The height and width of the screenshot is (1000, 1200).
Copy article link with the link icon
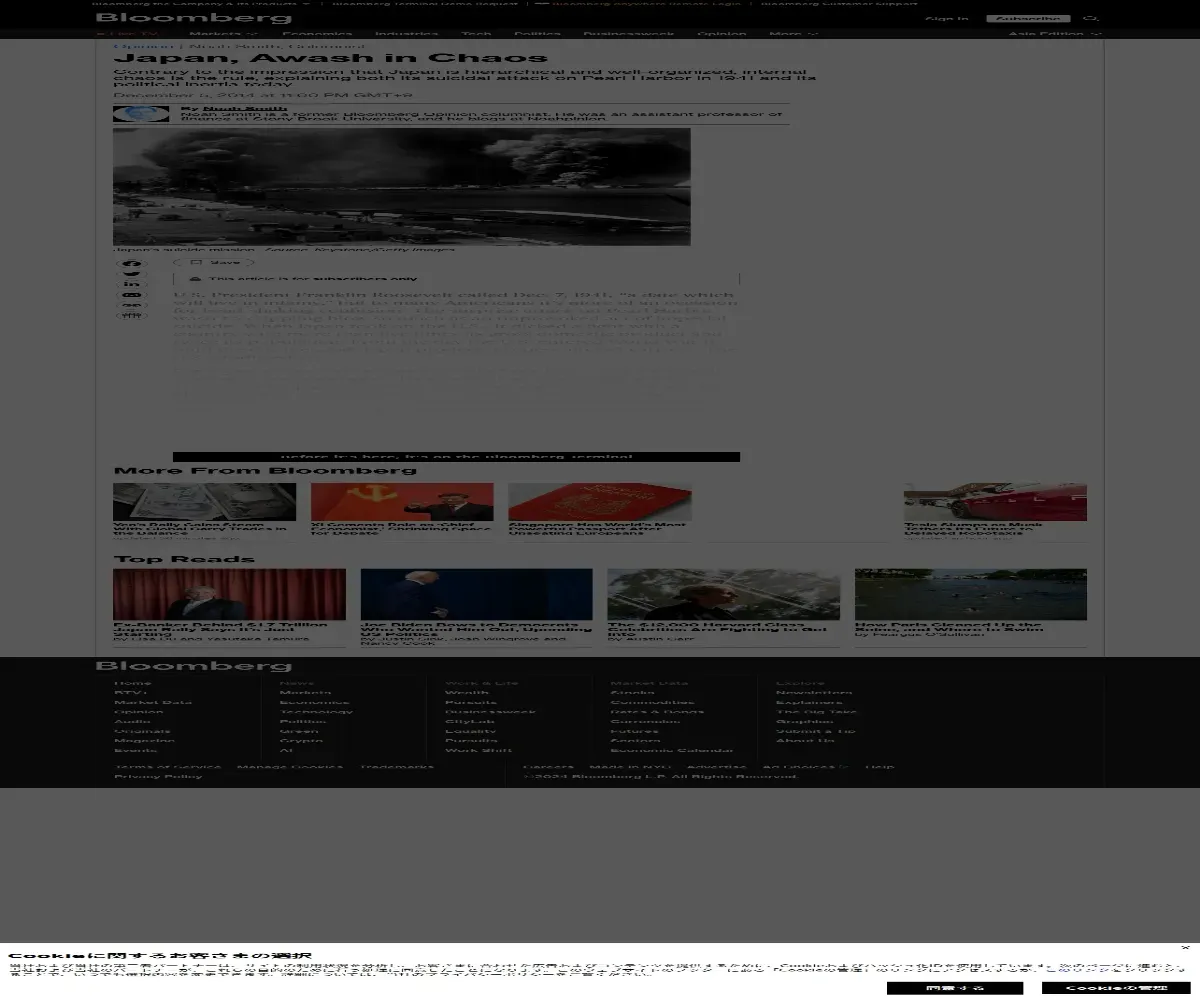point(132,305)
